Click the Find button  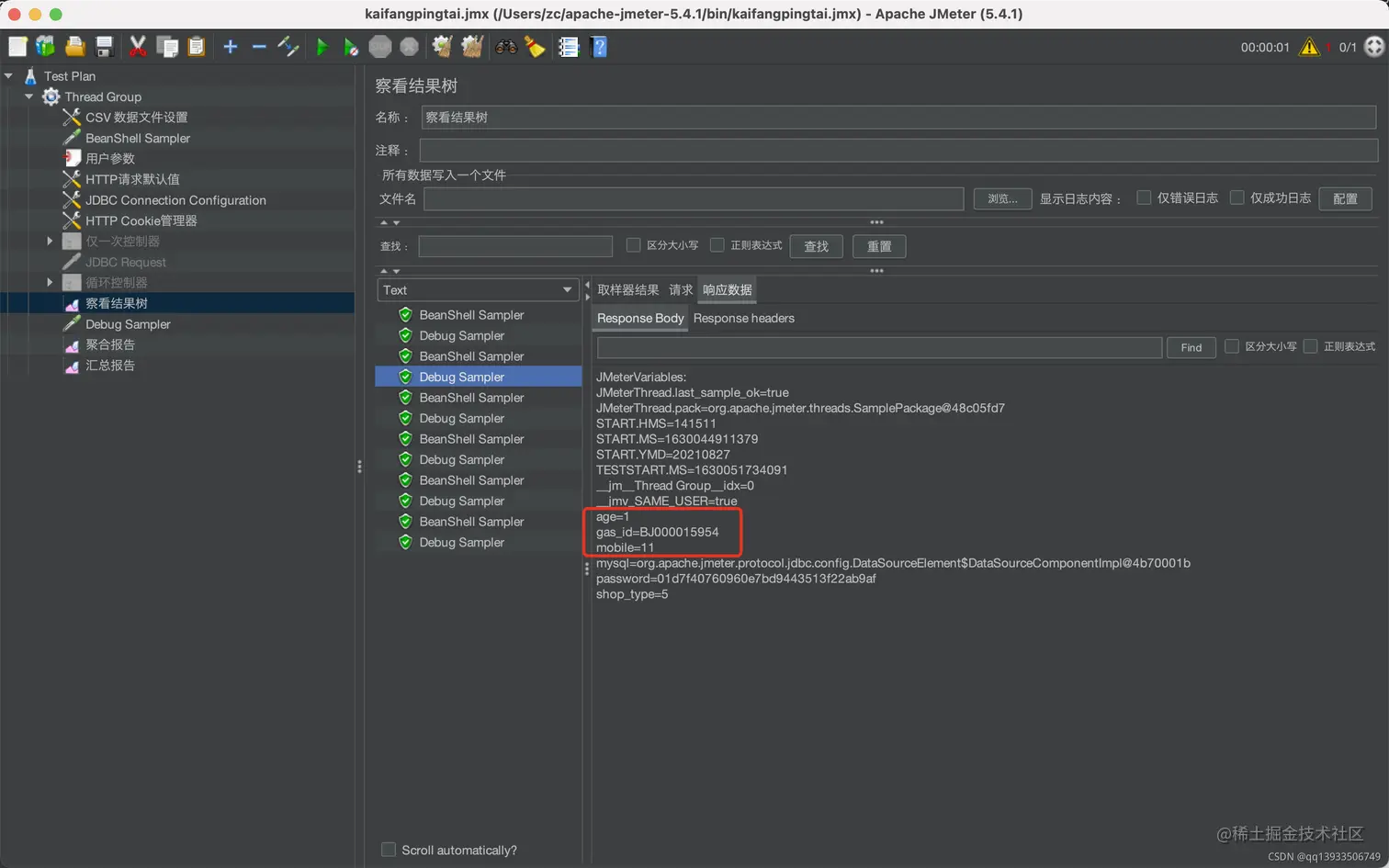1191,347
